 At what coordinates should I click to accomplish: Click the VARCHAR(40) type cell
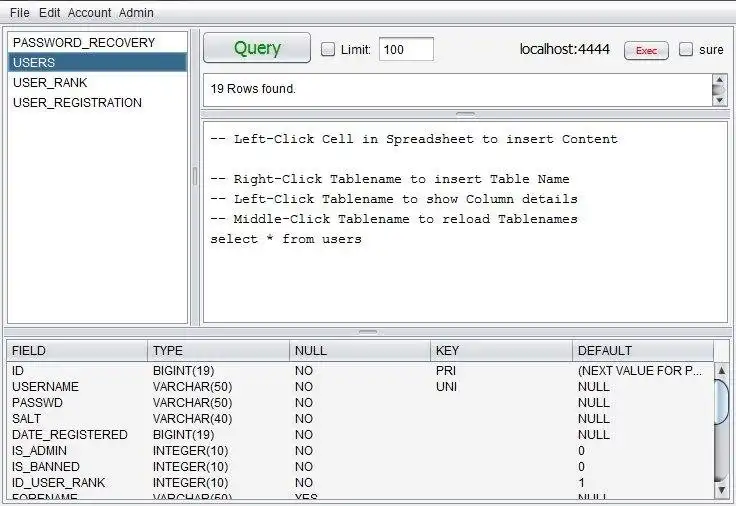click(x=219, y=419)
